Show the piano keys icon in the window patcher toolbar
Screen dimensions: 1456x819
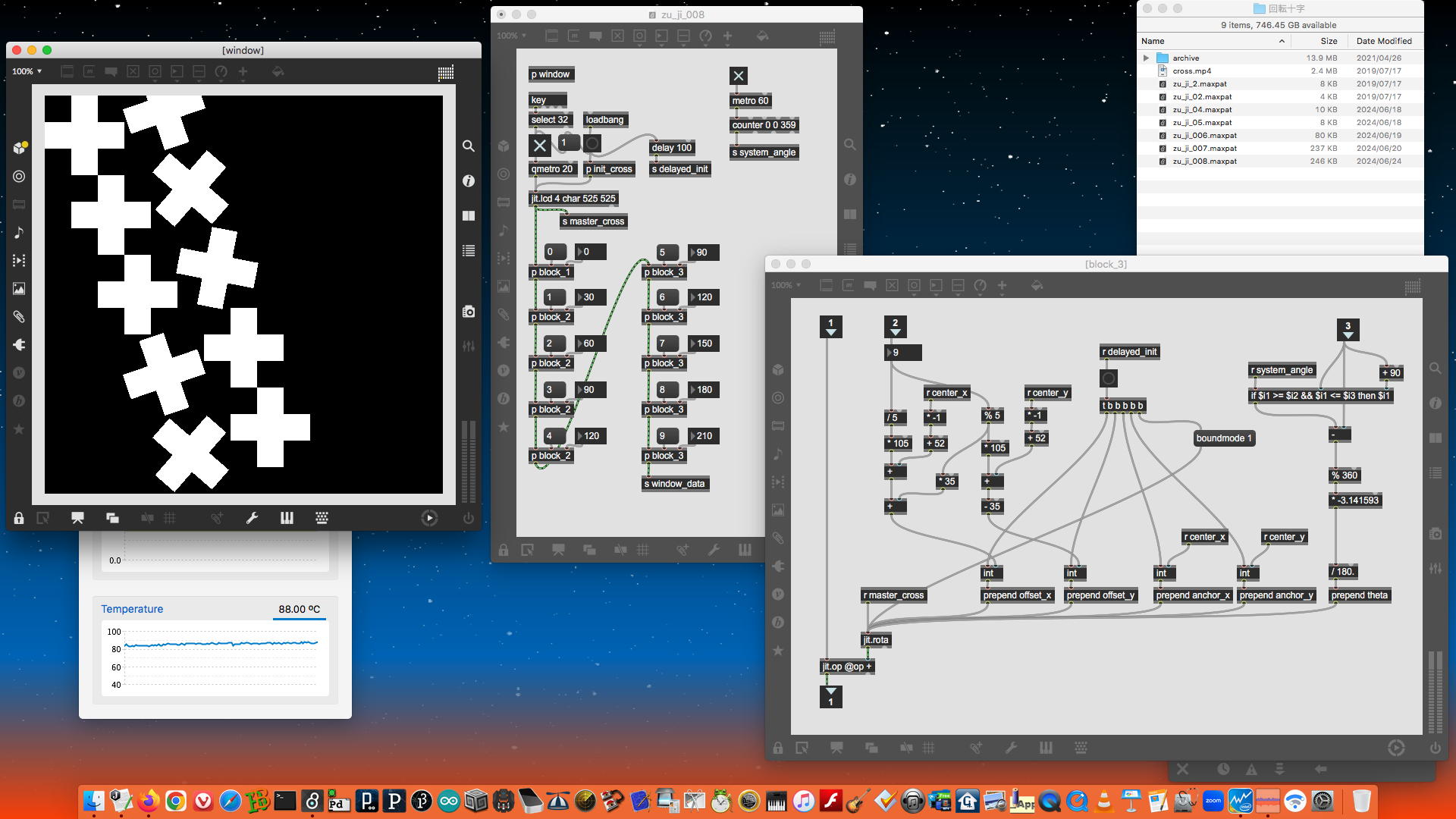[287, 518]
